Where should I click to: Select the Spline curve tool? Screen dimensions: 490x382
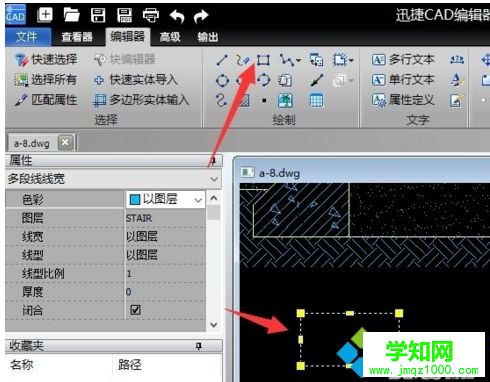222,100
